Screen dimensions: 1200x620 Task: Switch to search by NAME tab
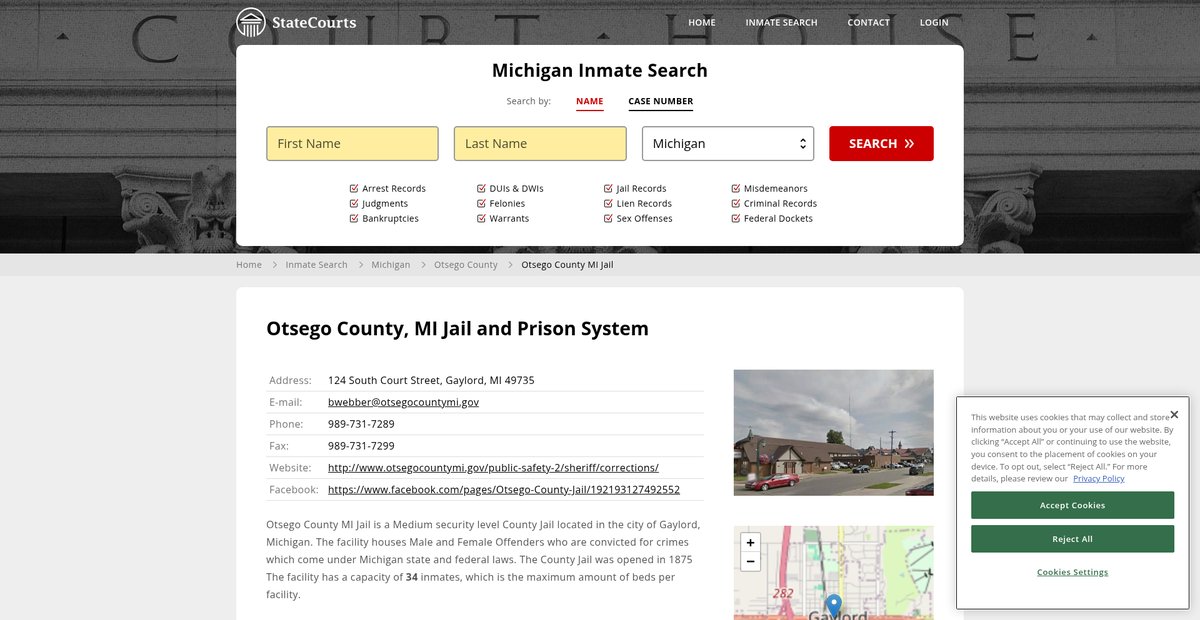(590, 101)
